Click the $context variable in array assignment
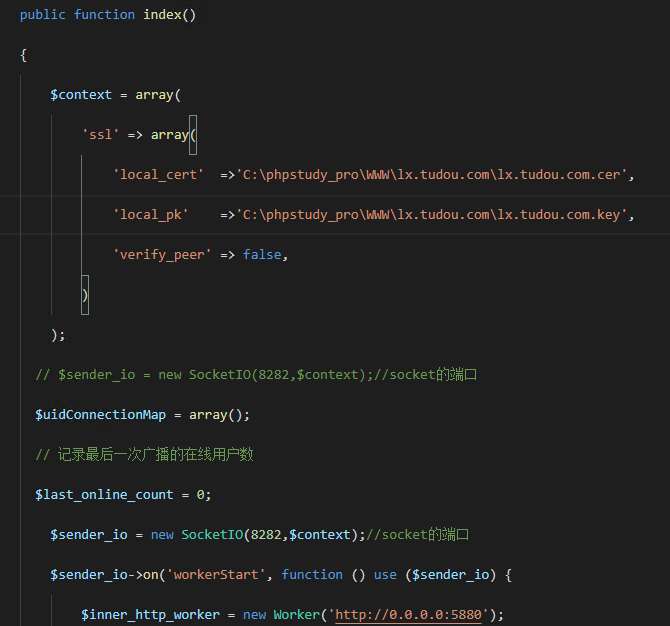Viewport: 670px width, 626px height. (x=81, y=95)
